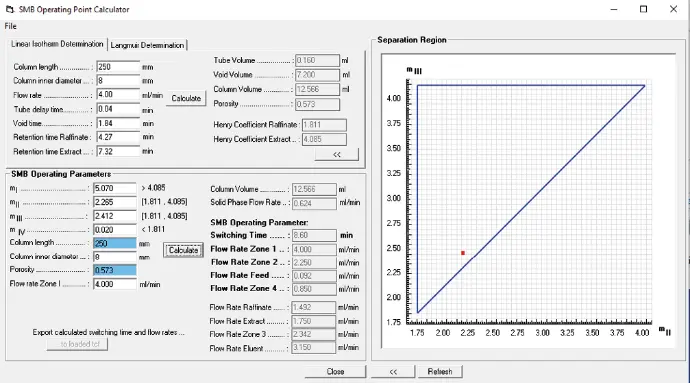Click the SMB Operating Parameters heading

tap(61, 174)
